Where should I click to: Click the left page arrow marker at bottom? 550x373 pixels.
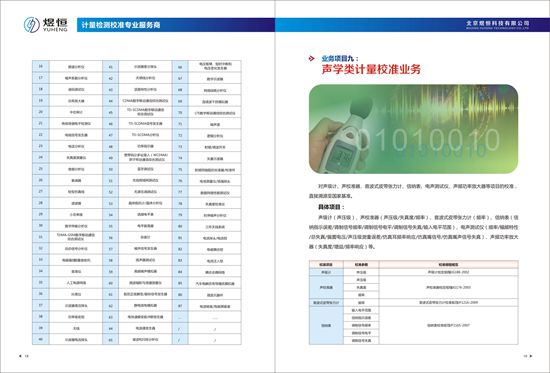click(x=20, y=356)
